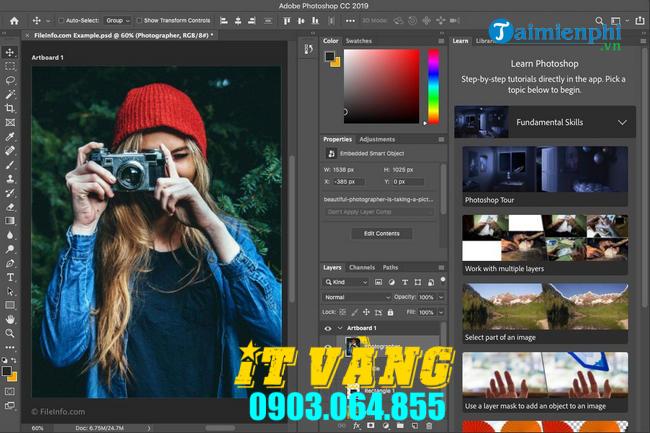
Task: Select the Frame tool
Action: tap(10, 123)
